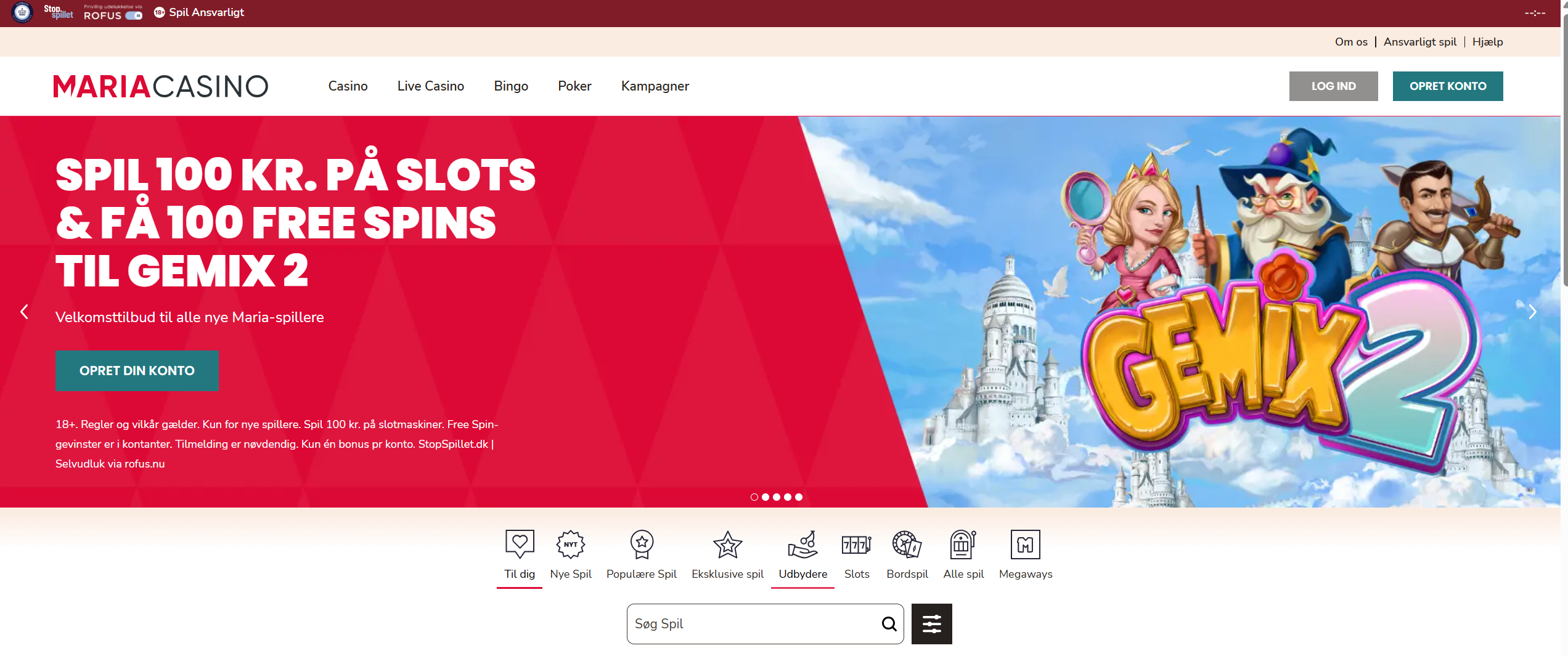This screenshot has width=1568, height=656.
Task: Click OPRET DIN KONTO banner button
Action: pyautogui.click(x=137, y=371)
